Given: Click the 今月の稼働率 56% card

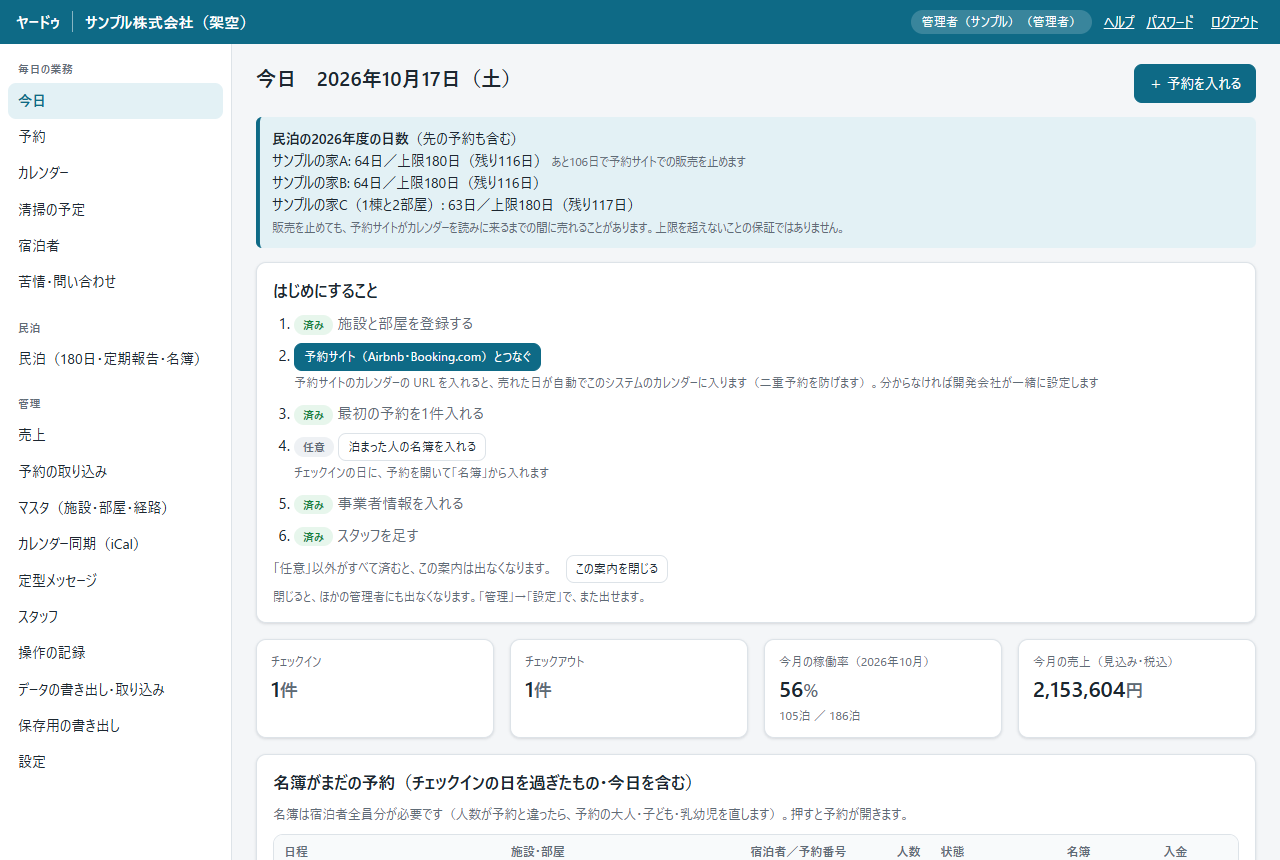Looking at the screenshot, I should point(883,689).
